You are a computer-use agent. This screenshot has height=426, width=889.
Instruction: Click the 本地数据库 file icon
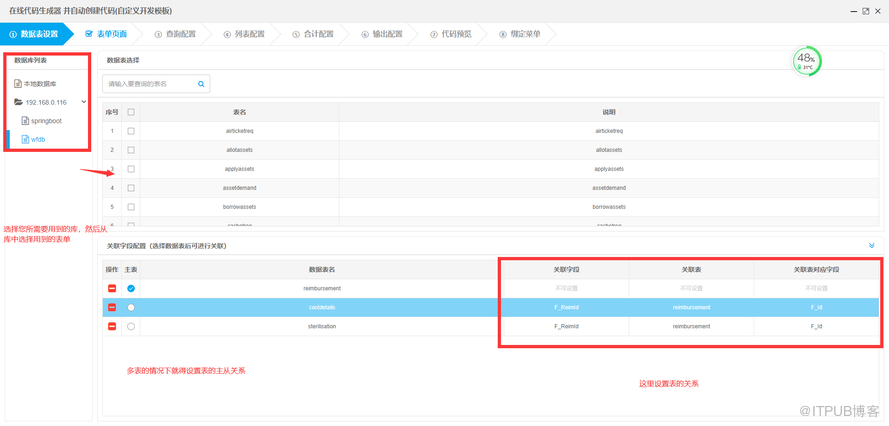[18, 84]
